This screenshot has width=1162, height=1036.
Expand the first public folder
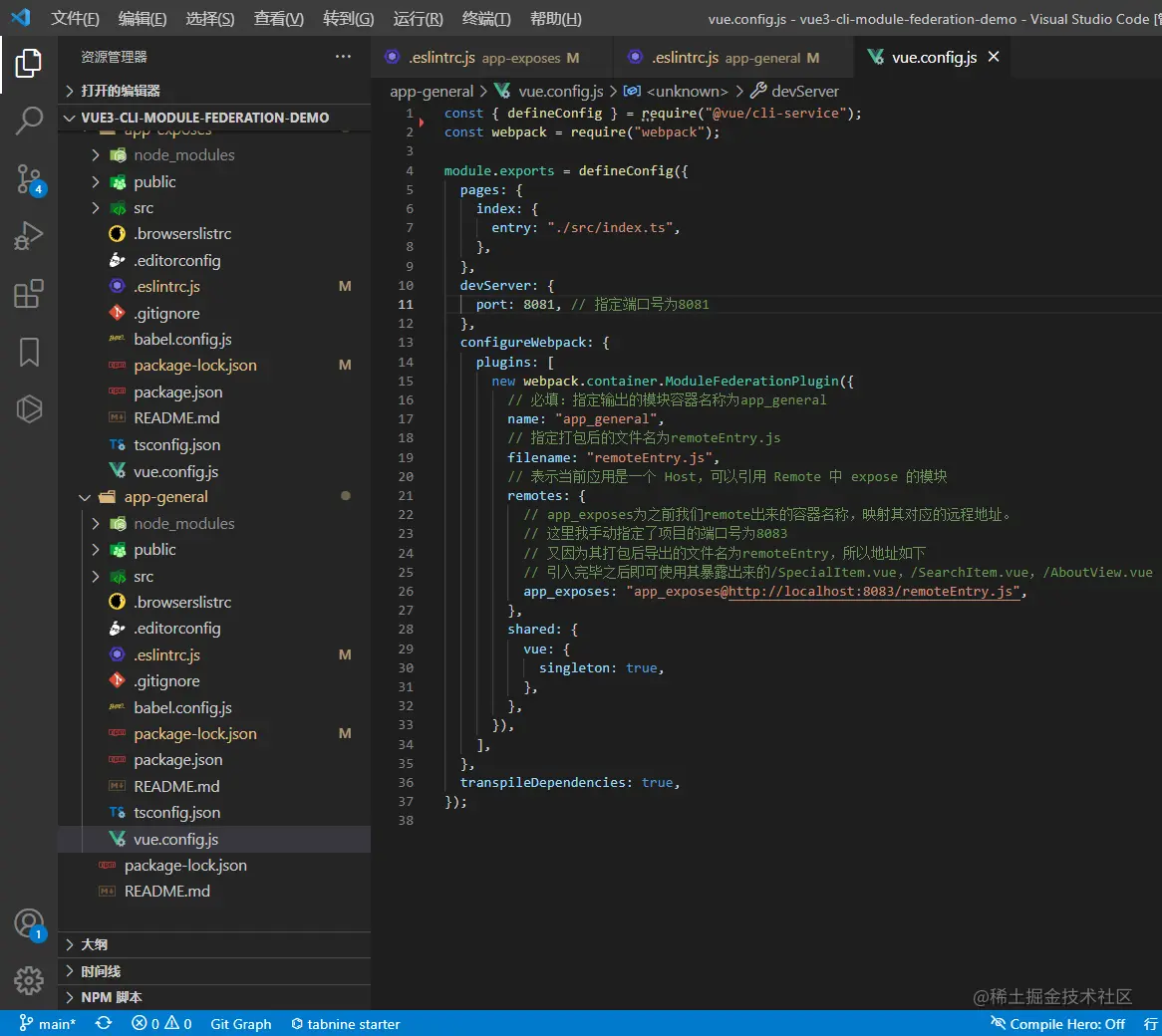pyautogui.click(x=214, y=181)
